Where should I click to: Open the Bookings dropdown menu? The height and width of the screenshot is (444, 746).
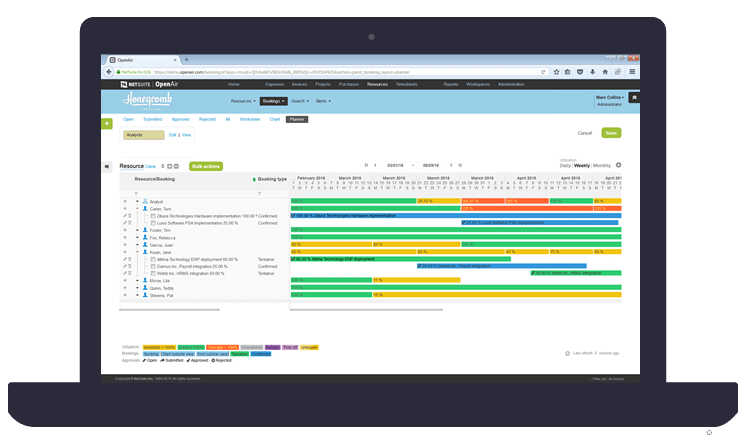273,101
